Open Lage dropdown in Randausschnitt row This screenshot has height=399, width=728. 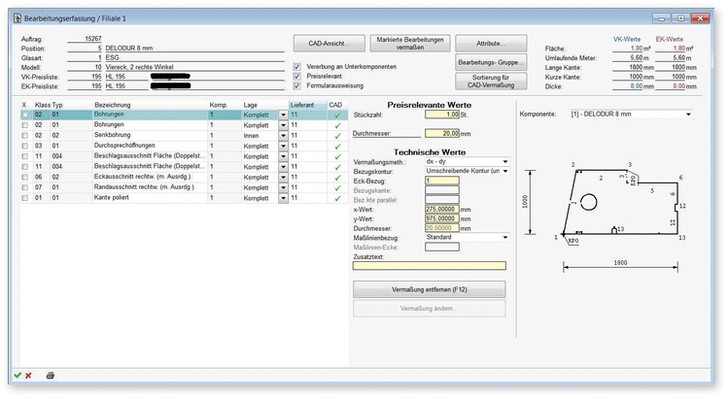coord(283,188)
